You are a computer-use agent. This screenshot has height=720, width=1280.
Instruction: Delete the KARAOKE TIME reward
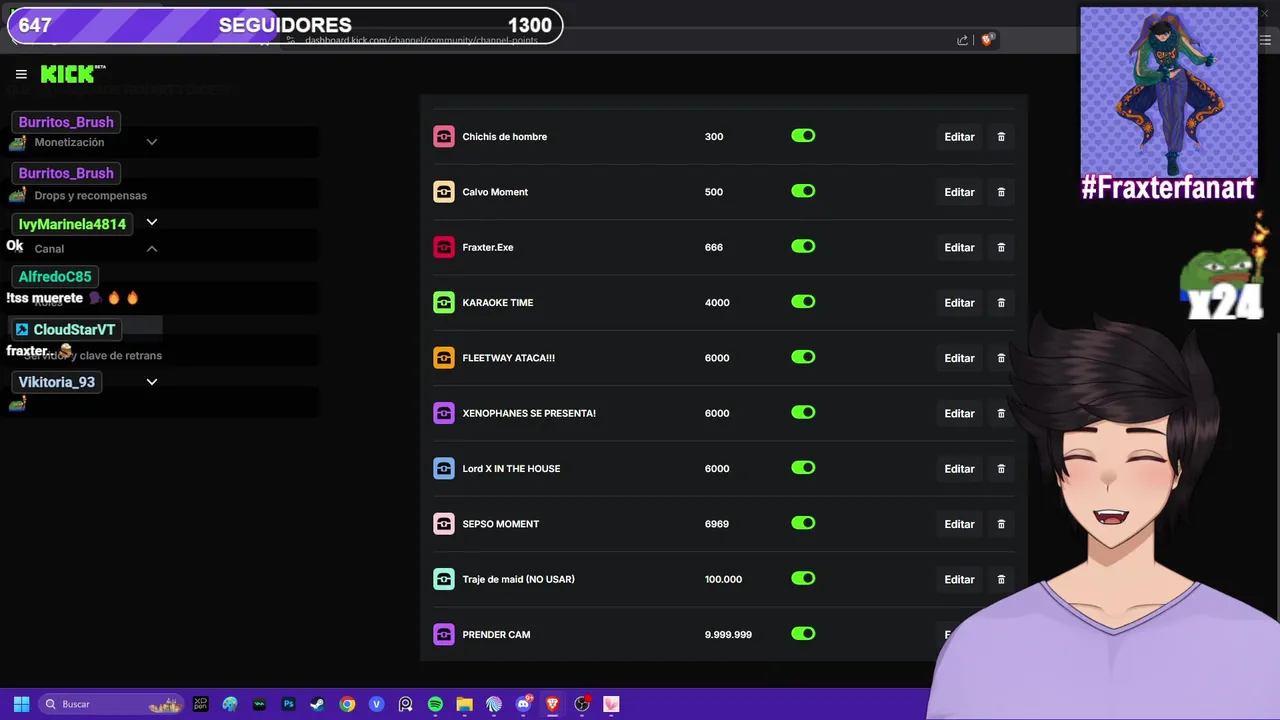1001,303
